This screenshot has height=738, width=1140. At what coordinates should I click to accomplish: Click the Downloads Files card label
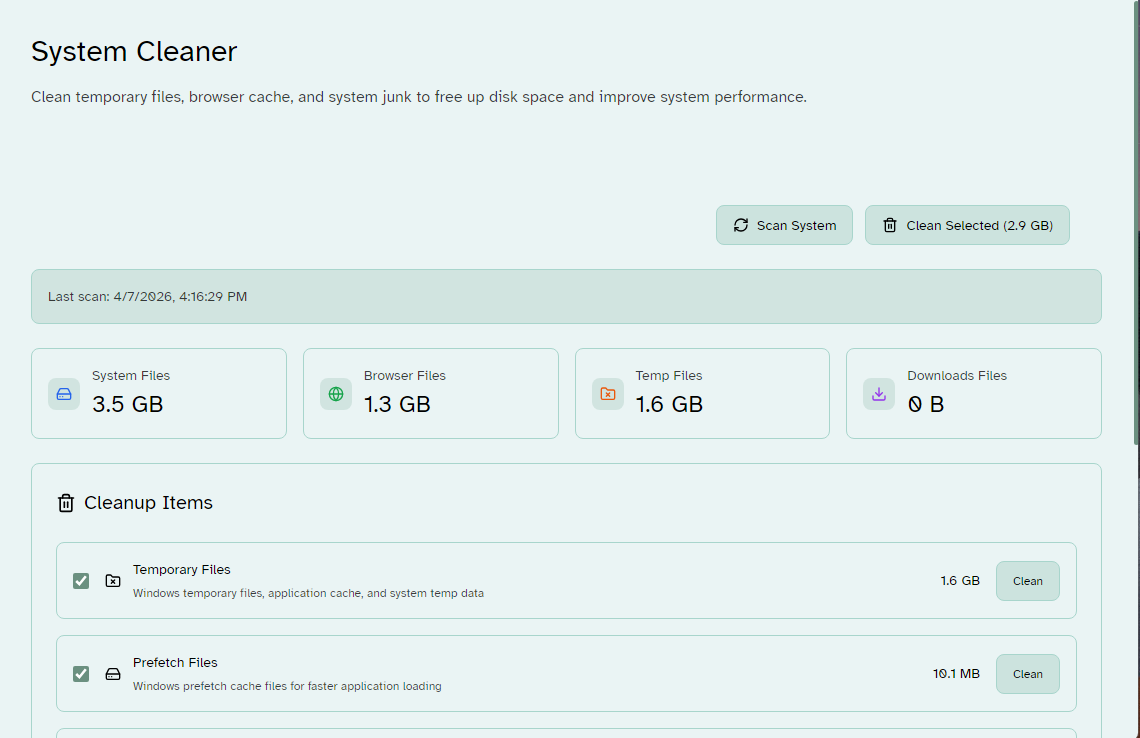(x=957, y=376)
